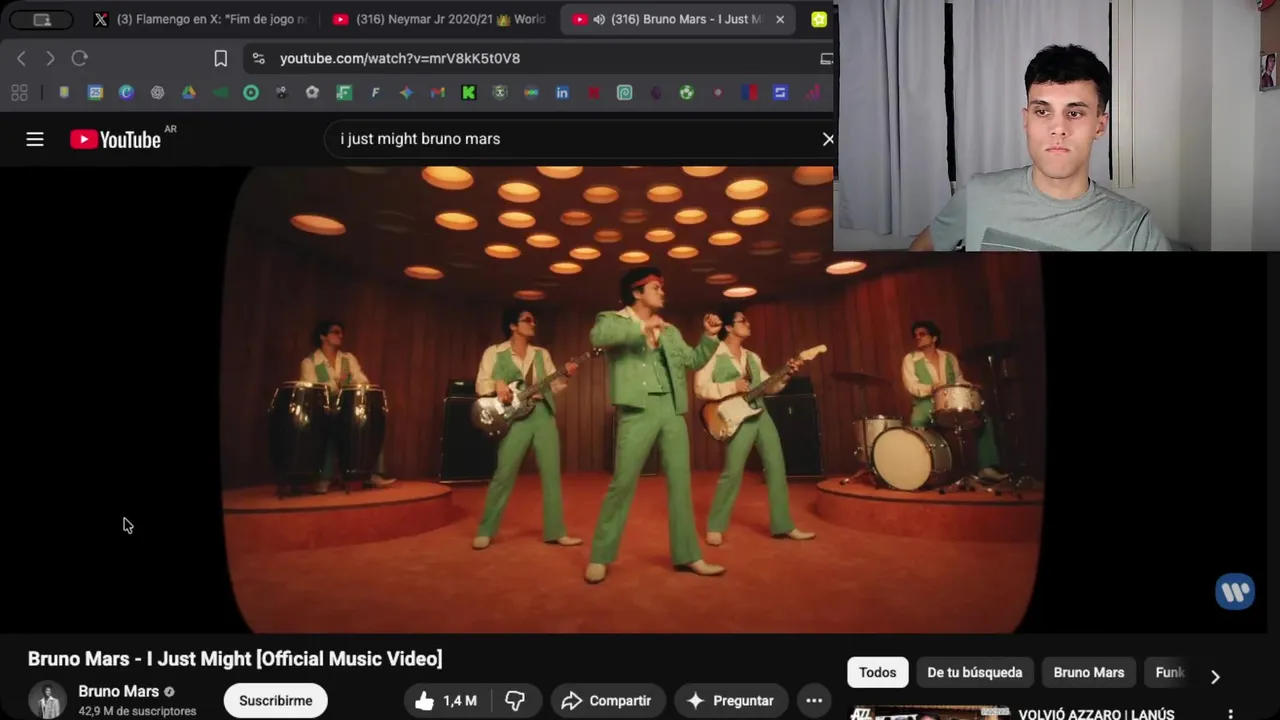Open the green circle play bookmark icon

251,93
